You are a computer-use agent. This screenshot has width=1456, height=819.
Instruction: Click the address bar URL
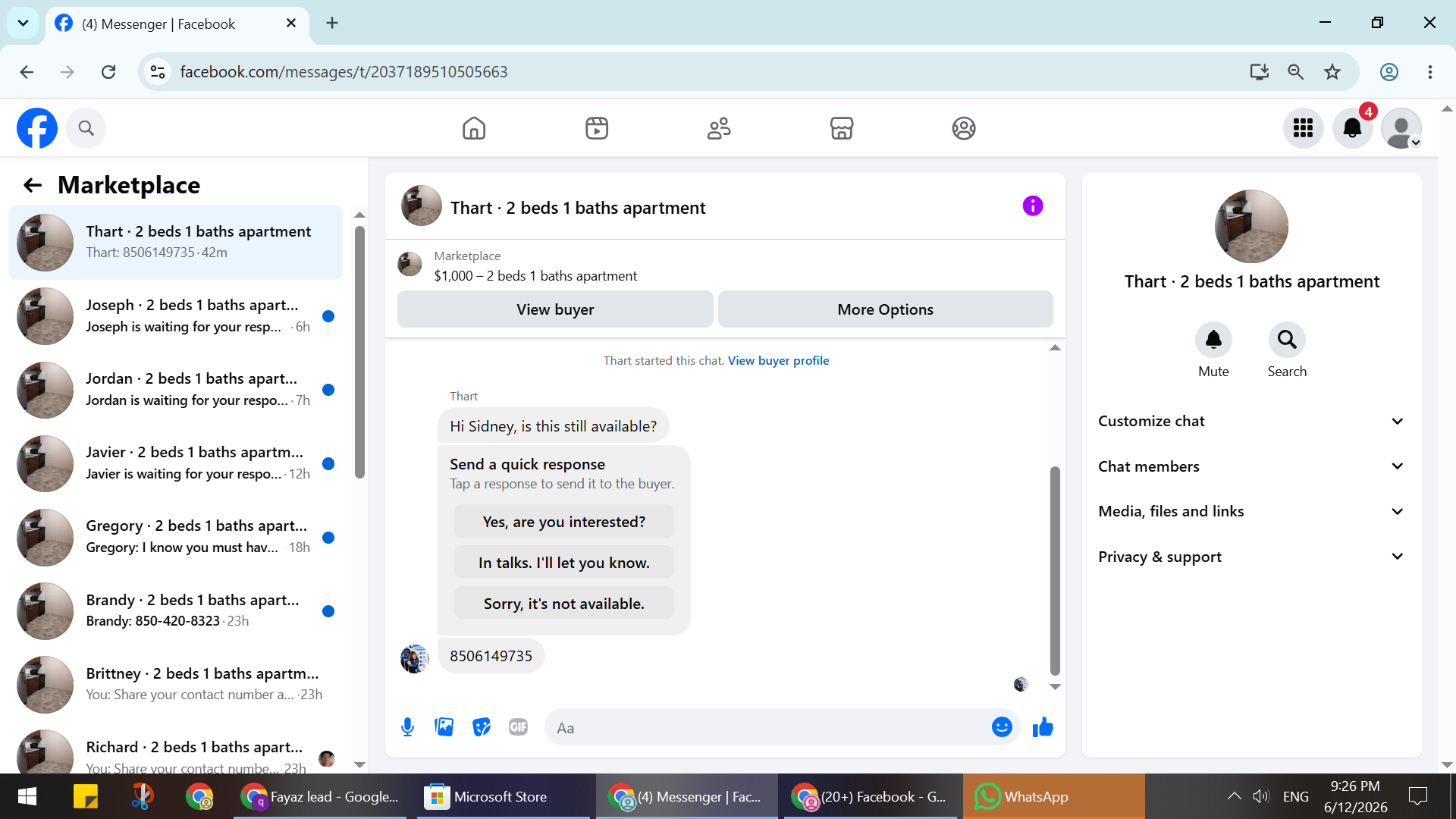(344, 72)
